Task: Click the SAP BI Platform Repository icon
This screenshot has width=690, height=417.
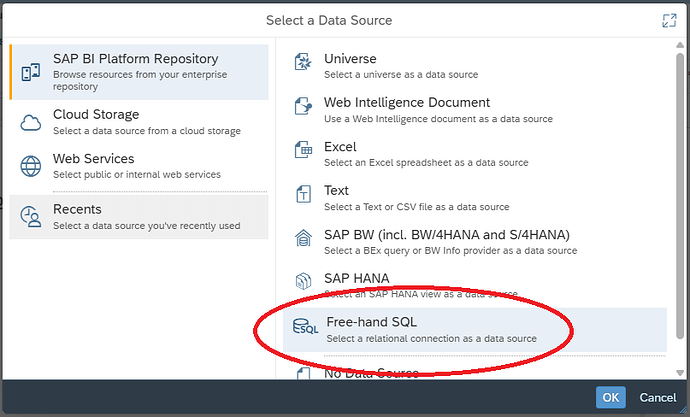Action: (31, 71)
